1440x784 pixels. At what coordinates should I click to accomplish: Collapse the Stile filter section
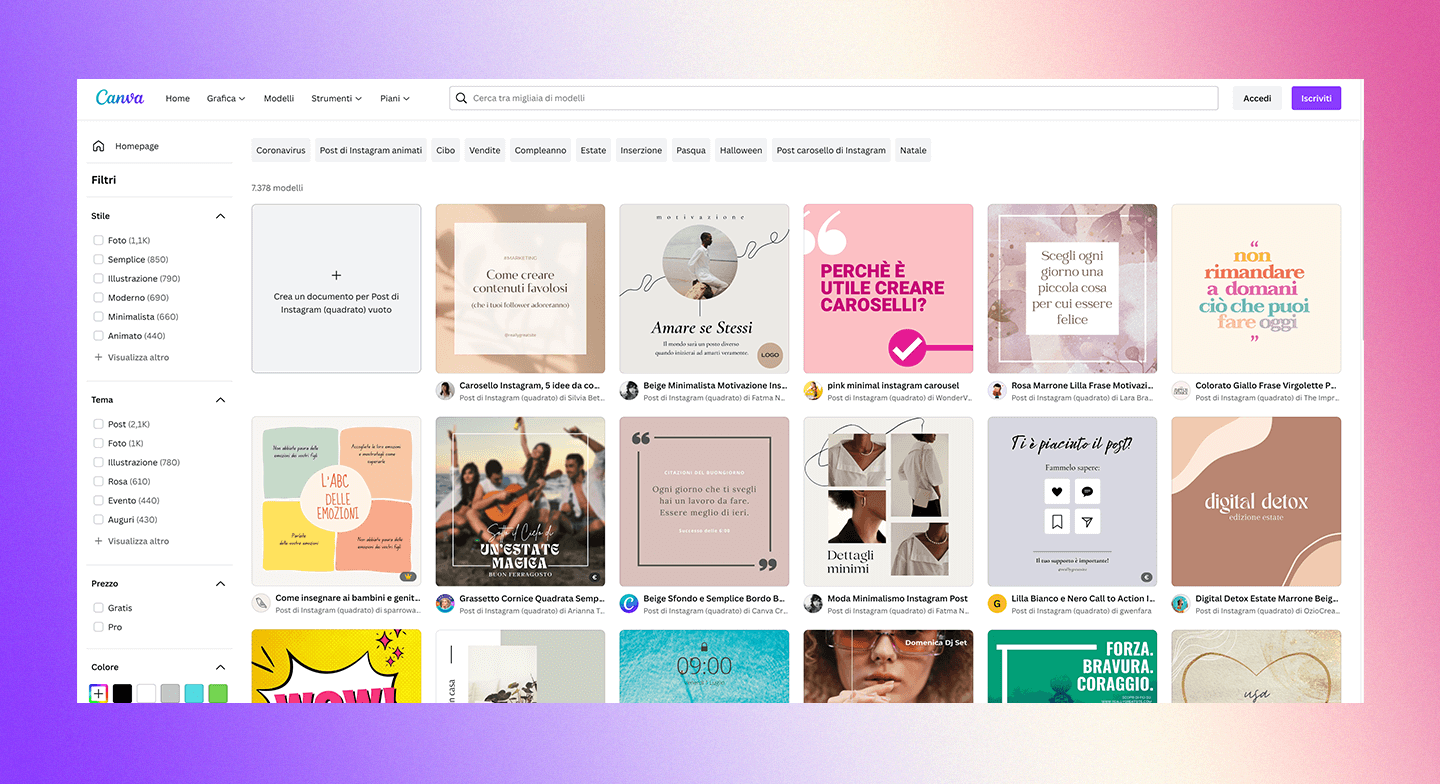click(x=221, y=216)
